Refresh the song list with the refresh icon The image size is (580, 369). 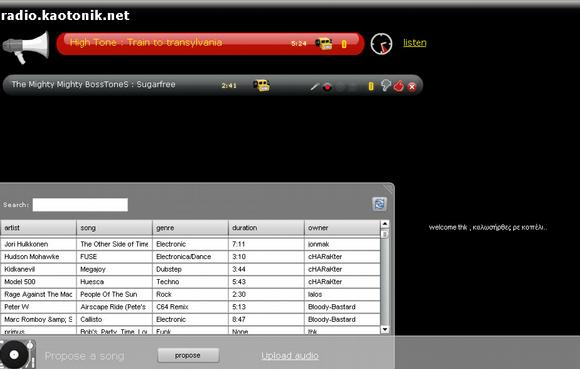[x=379, y=204]
